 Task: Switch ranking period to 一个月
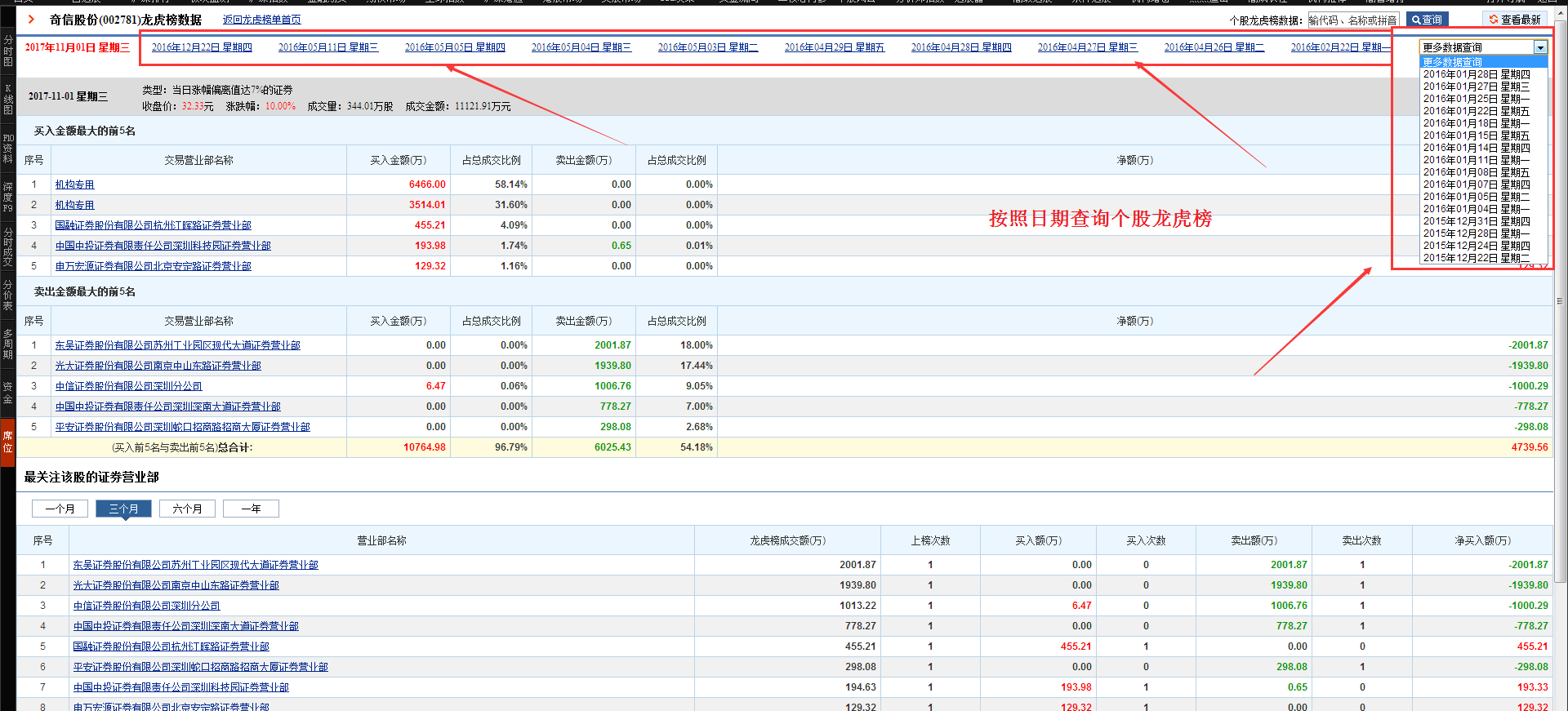60,509
